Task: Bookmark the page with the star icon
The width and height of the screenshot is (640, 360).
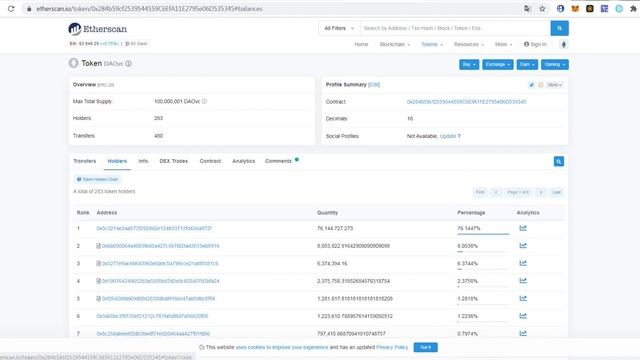Action: (x=542, y=9)
